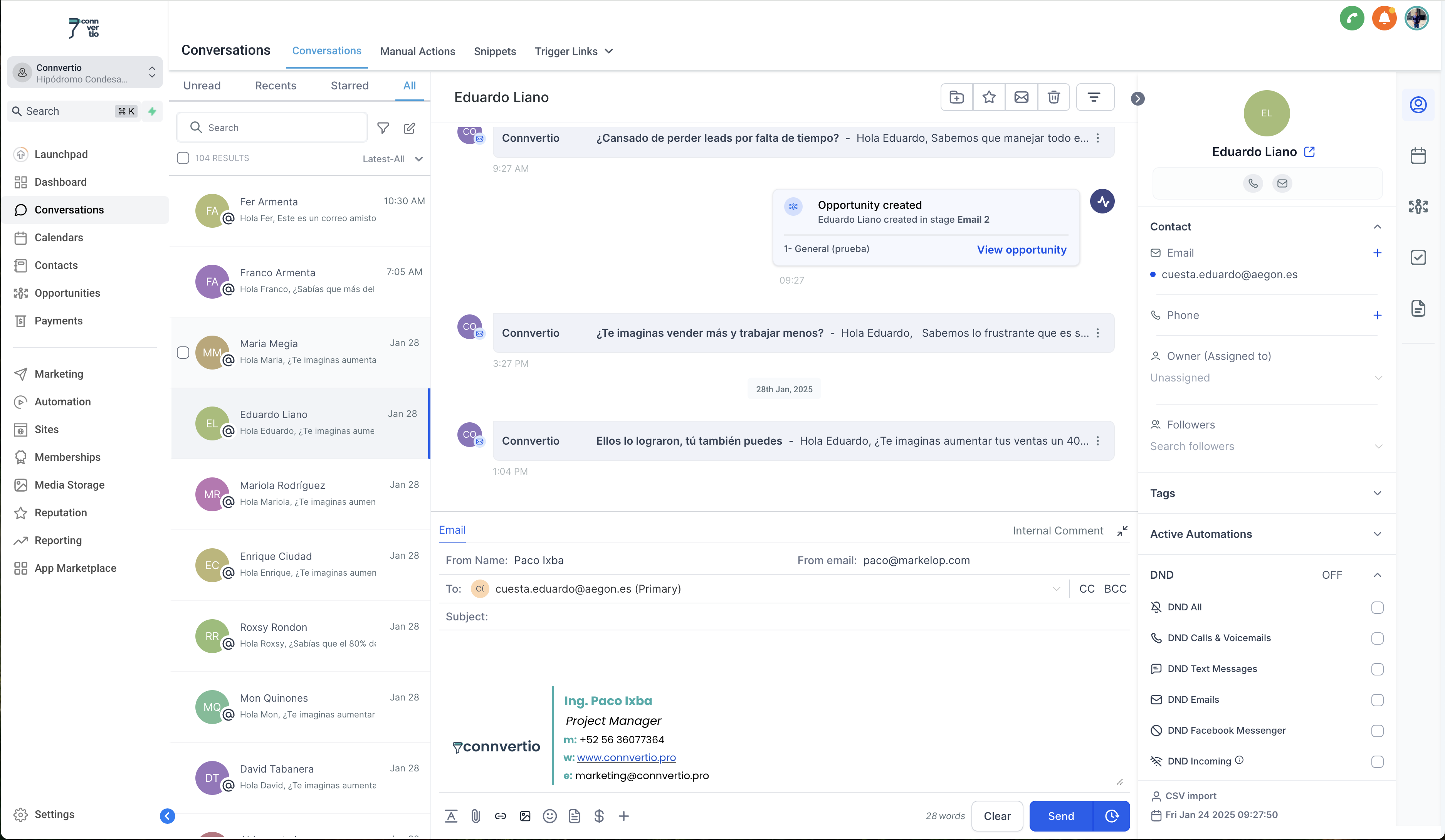1445x840 pixels.
Task: Clear the email draft
Action: 997,816
